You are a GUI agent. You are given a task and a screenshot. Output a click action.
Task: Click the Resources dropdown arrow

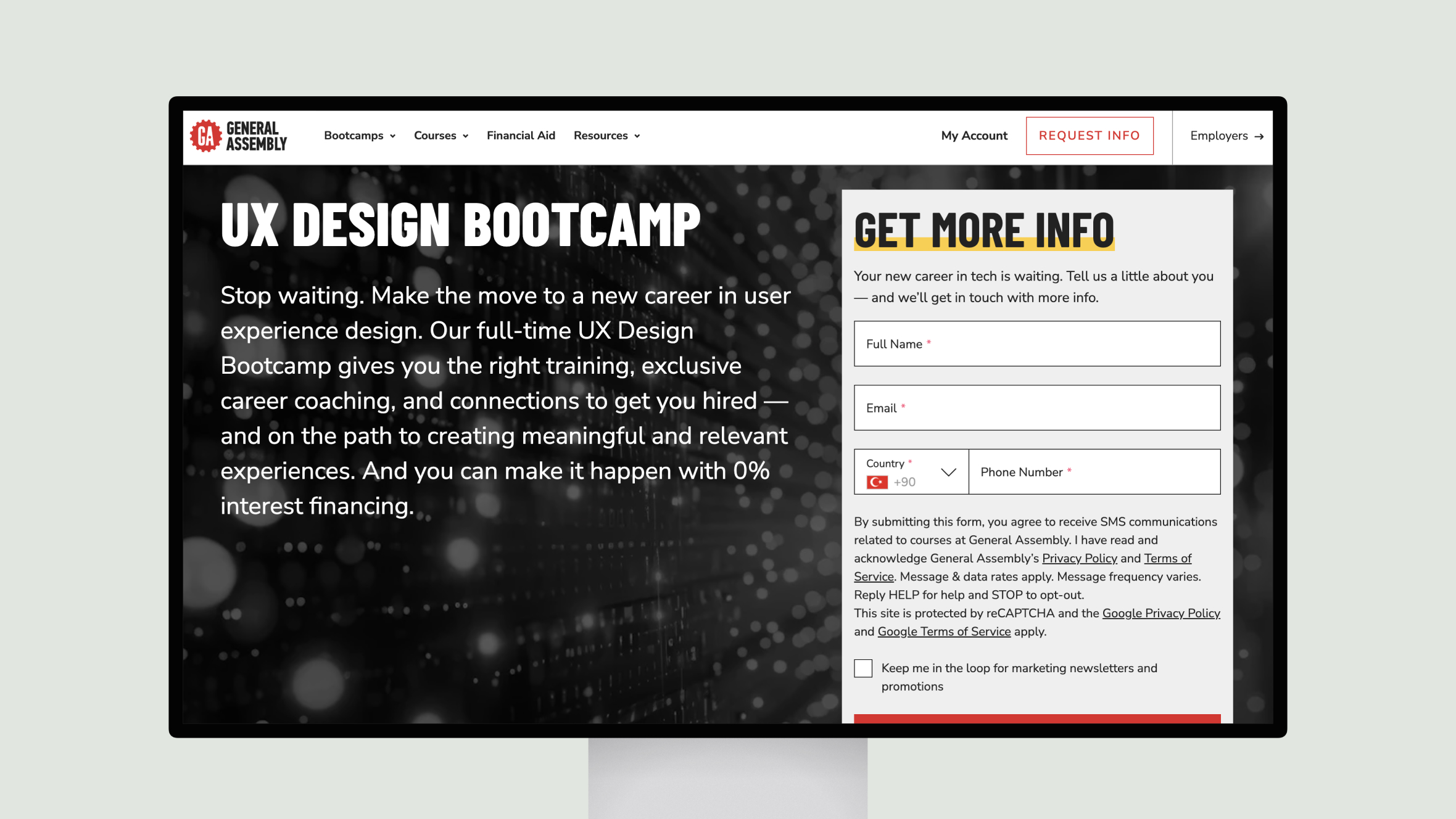(637, 135)
